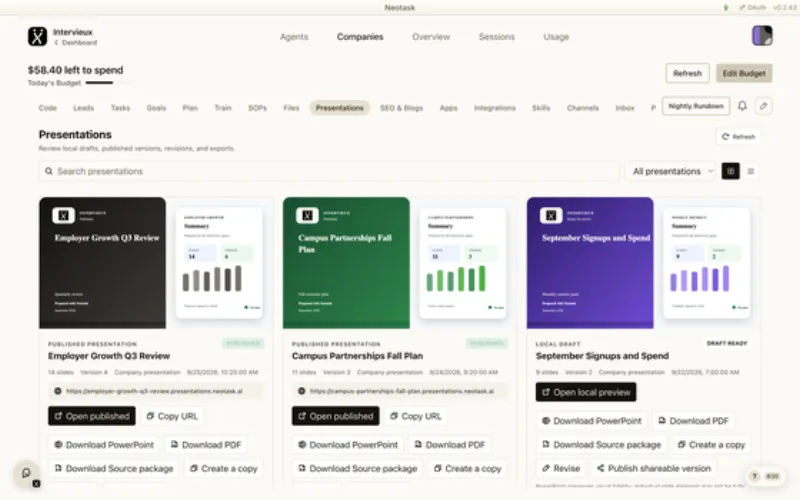
Task: Open local preview of September Signups and Spend
Action: click(586, 392)
